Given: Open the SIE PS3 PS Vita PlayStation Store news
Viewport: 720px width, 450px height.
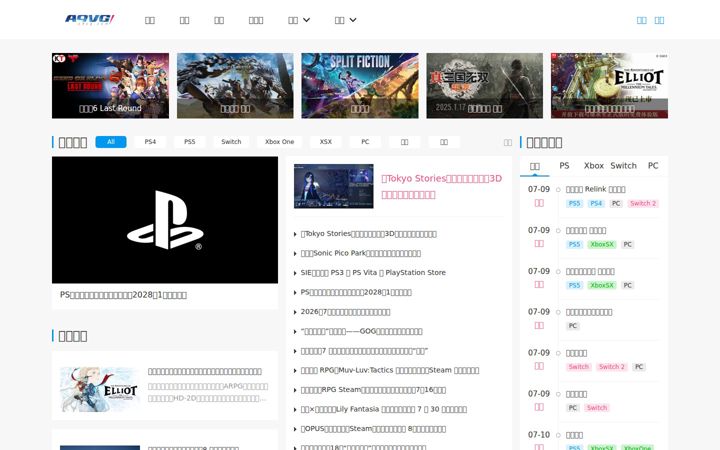Looking at the screenshot, I should coord(373,273).
